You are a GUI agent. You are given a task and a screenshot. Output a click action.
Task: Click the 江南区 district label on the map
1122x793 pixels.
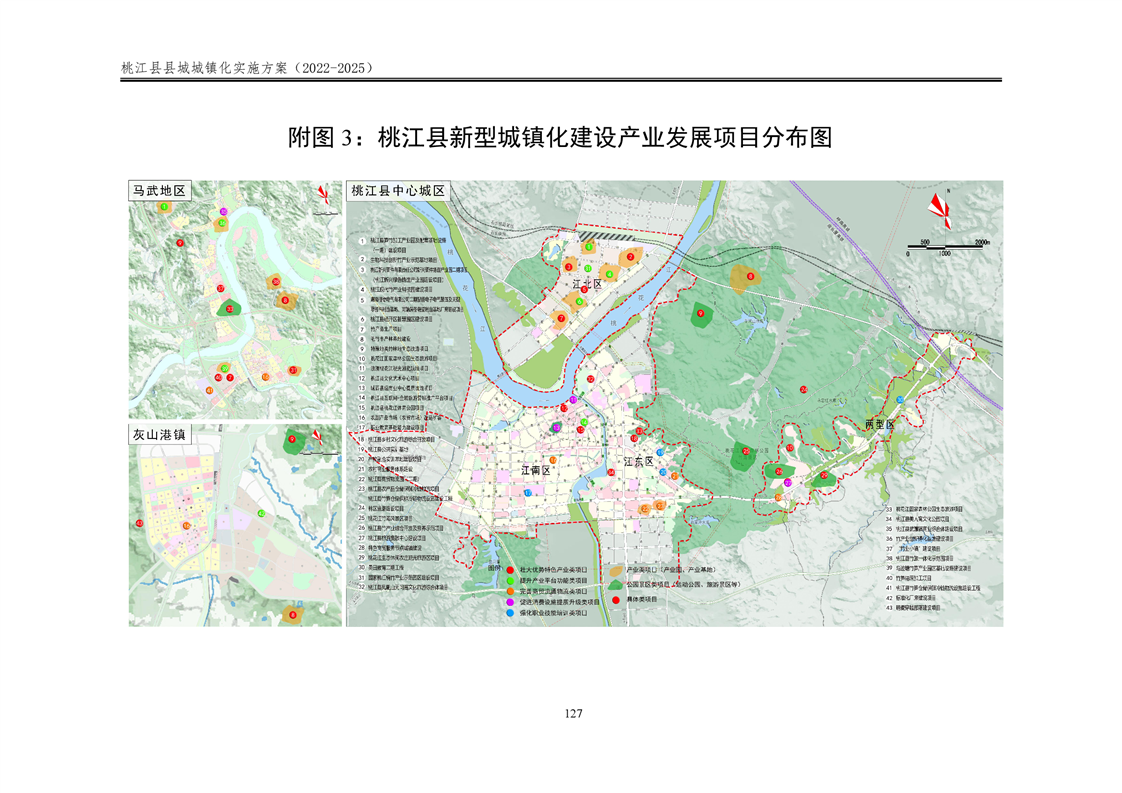click(535, 468)
